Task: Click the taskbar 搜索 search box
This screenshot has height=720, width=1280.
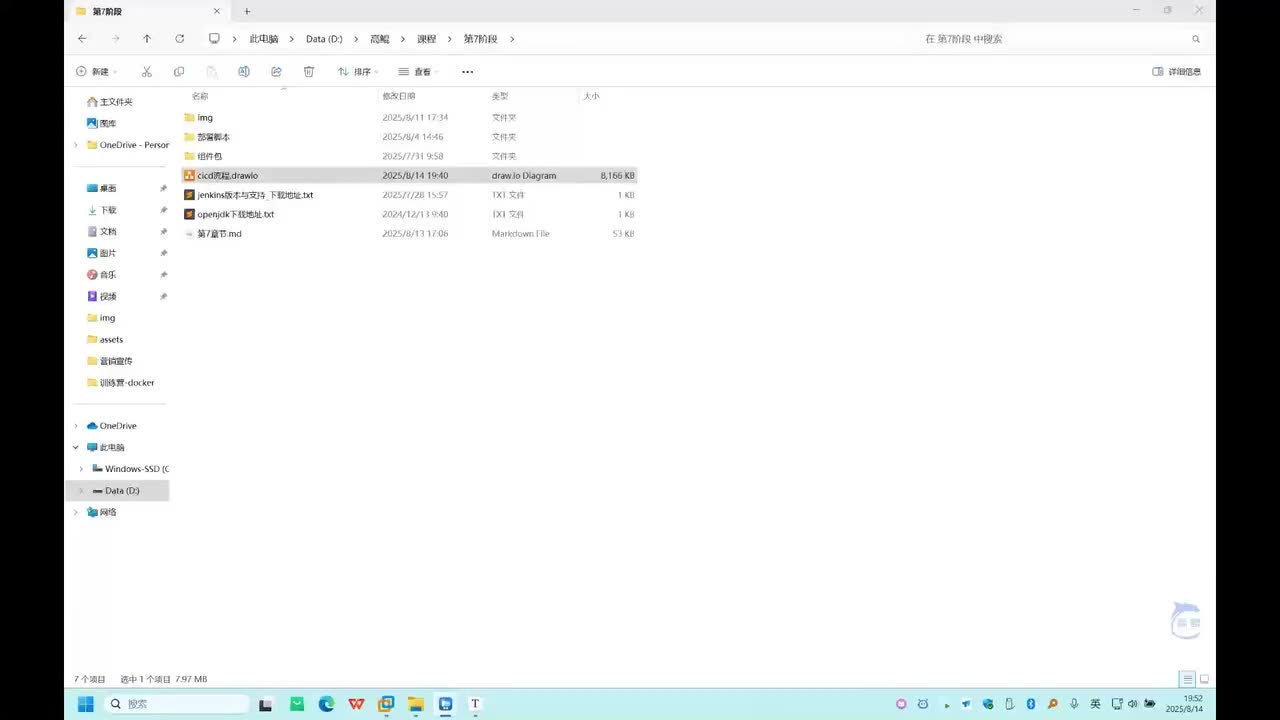Action: coord(177,704)
